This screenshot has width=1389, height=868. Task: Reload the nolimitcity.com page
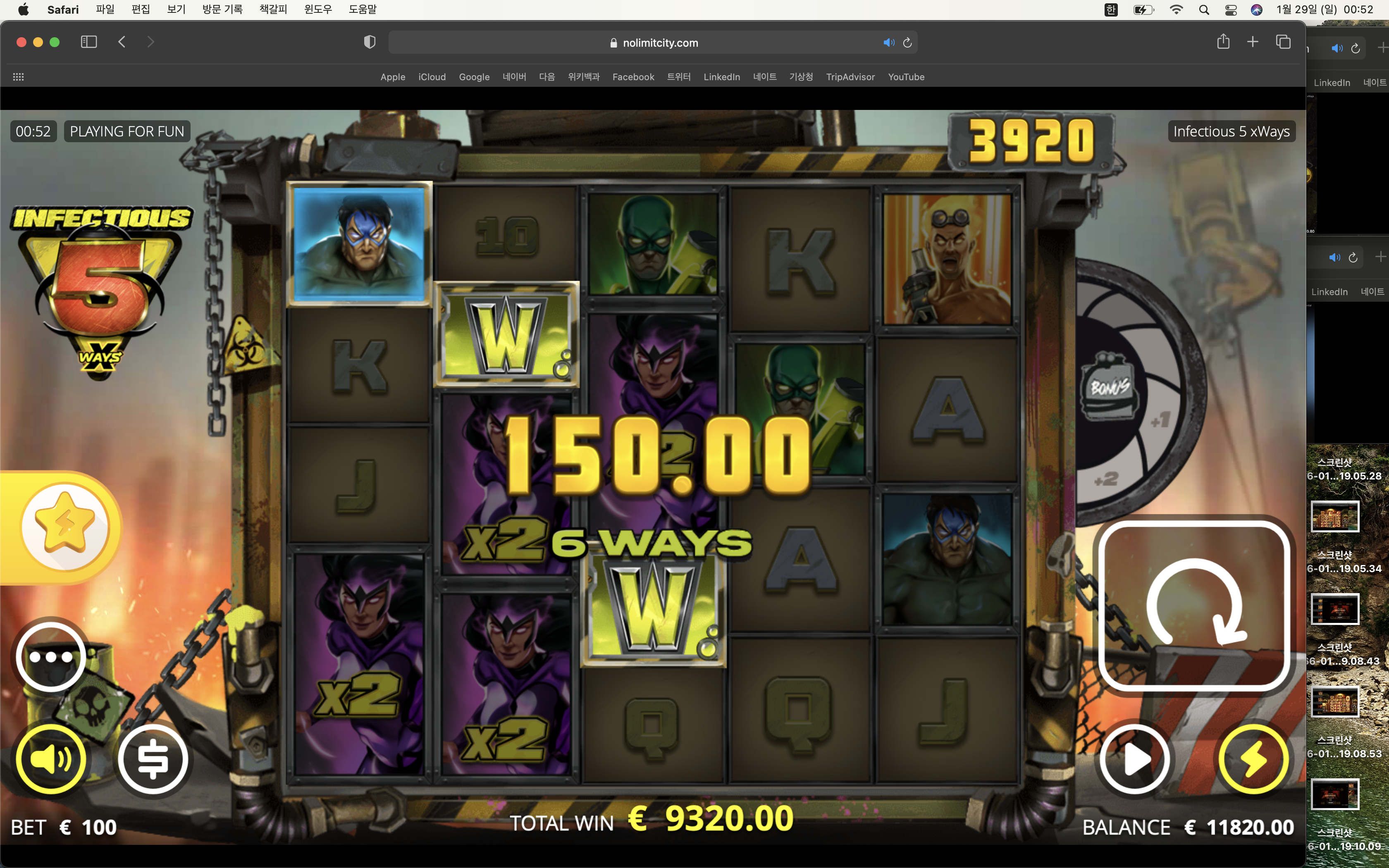[x=907, y=43]
